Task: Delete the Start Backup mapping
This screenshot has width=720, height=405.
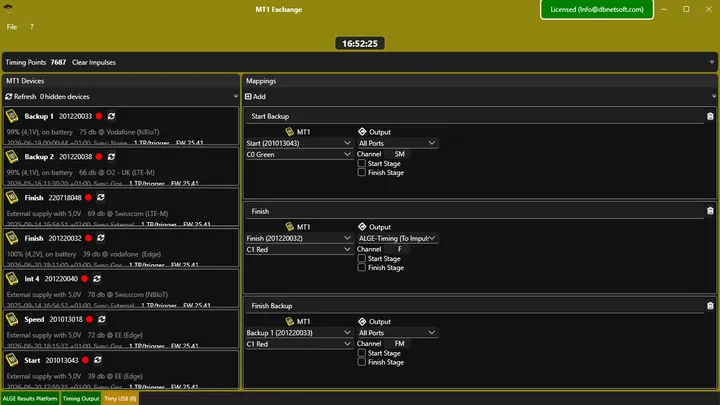Action: point(710,116)
